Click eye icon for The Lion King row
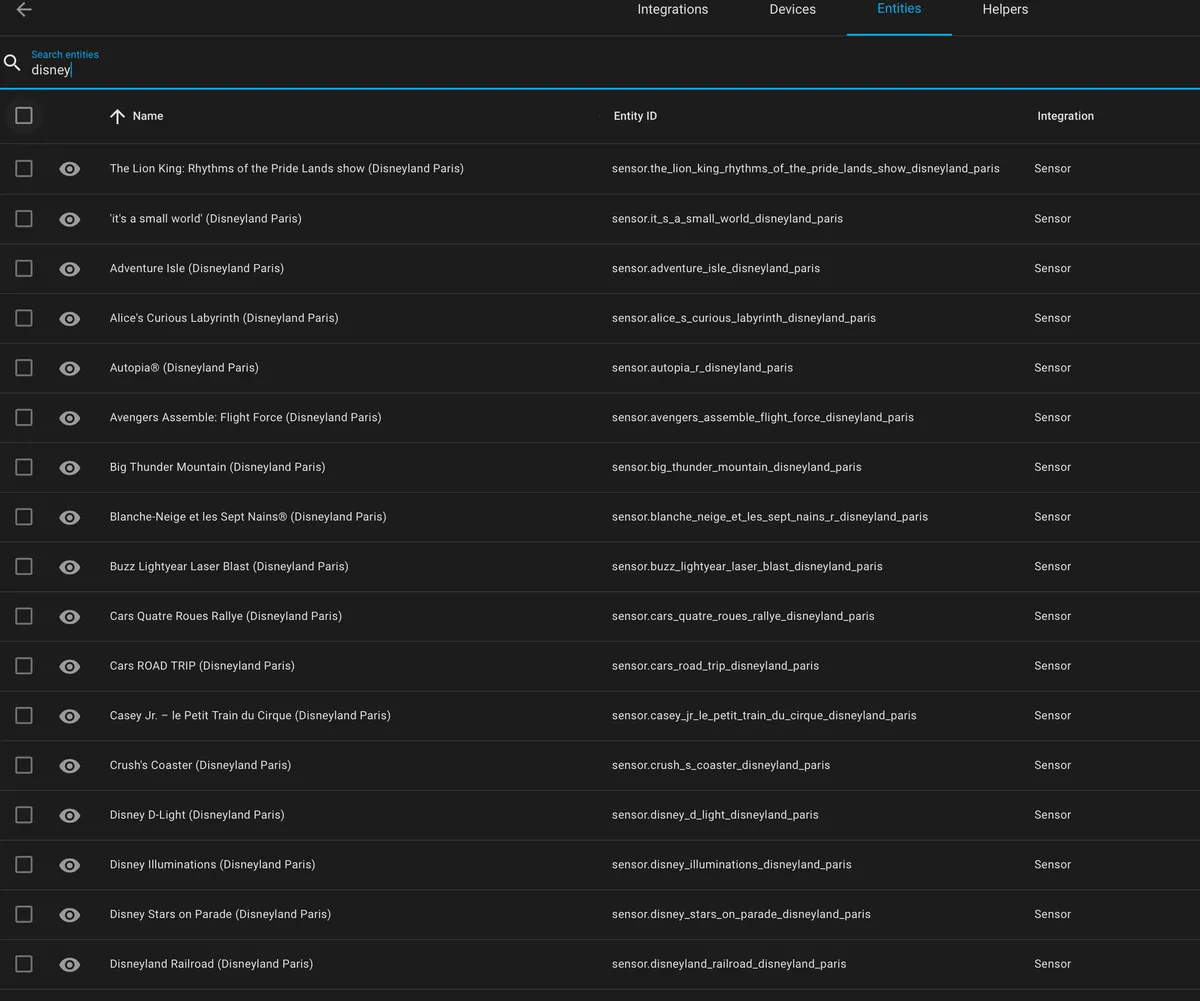The height and width of the screenshot is (1001, 1200). click(x=69, y=169)
